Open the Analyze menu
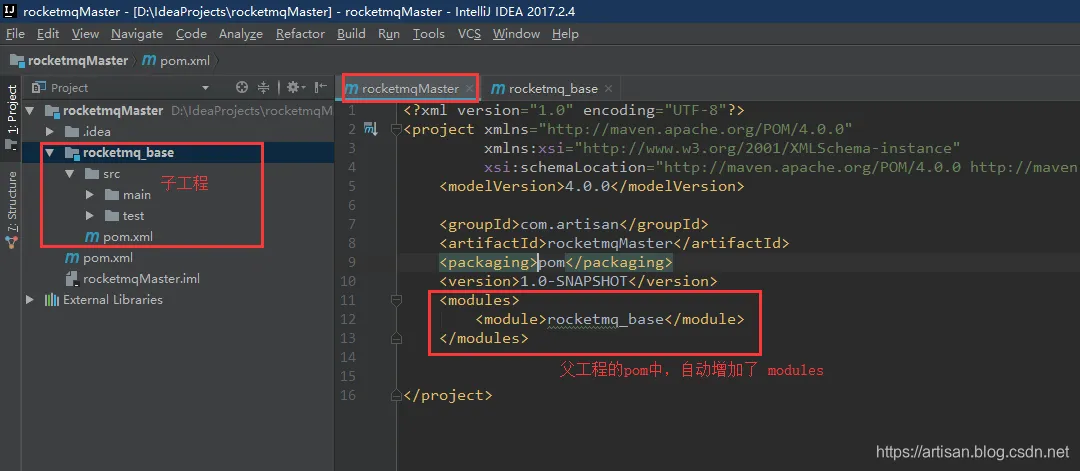The image size is (1080, 471). pyautogui.click(x=240, y=34)
